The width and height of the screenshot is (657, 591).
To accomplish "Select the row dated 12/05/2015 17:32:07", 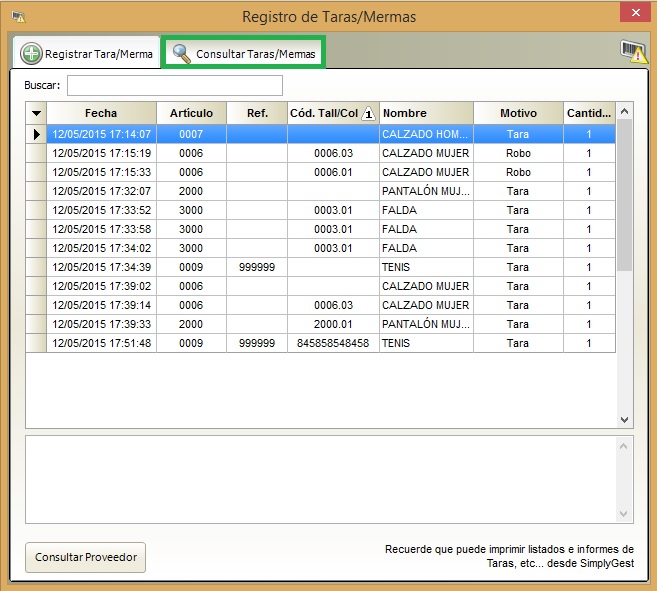I will [x=321, y=191].
